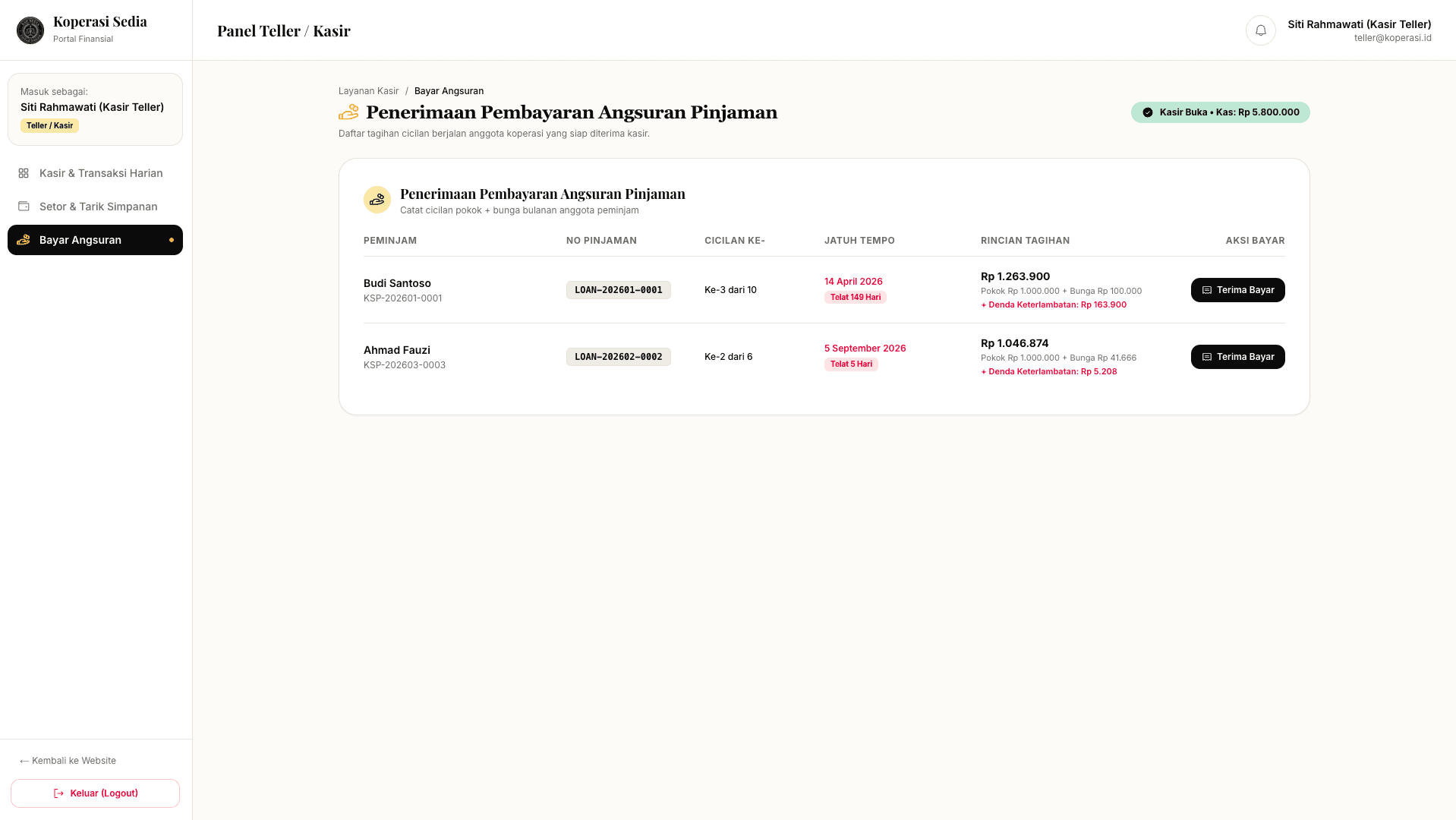Click the Bayar Angsuran hand-coin sidebar icon
1456x820 pixels.
coord(24,240)
